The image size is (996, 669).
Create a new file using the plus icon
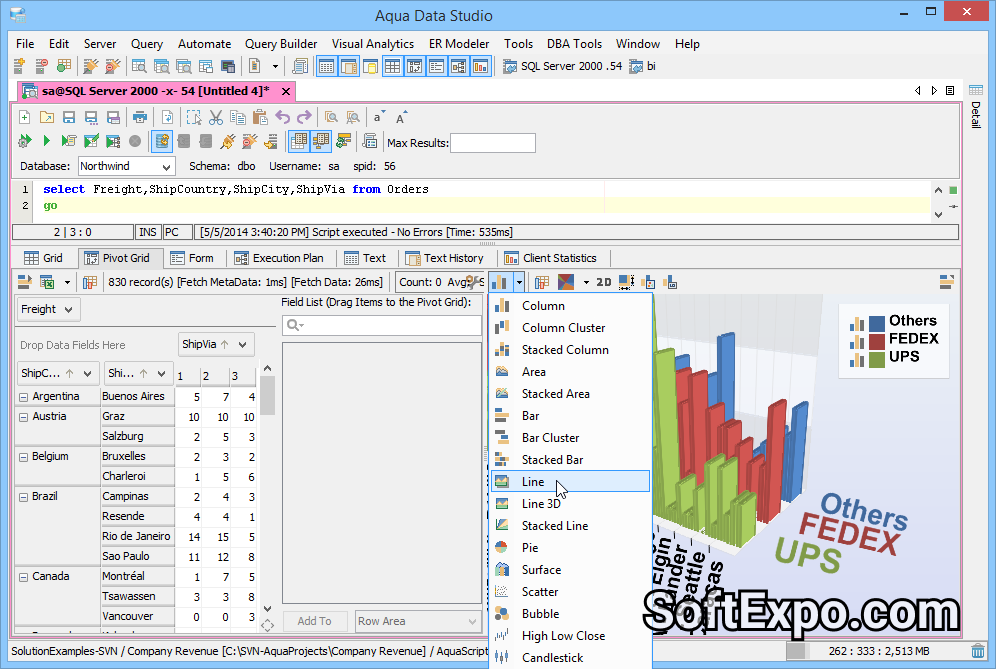coord(24,116)
